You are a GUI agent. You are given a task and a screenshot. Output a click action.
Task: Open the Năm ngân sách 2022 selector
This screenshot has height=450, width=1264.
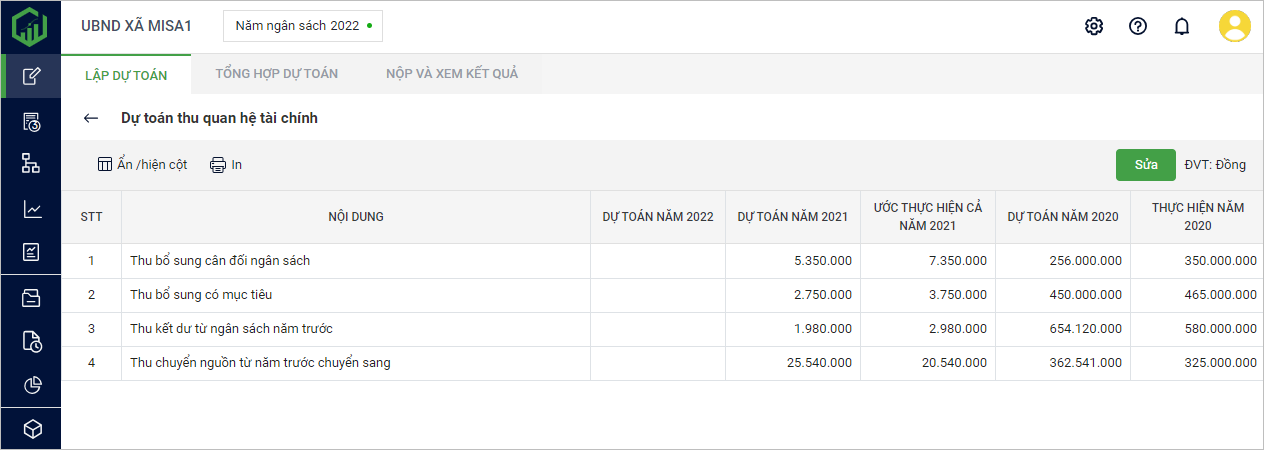coord(302,26)
